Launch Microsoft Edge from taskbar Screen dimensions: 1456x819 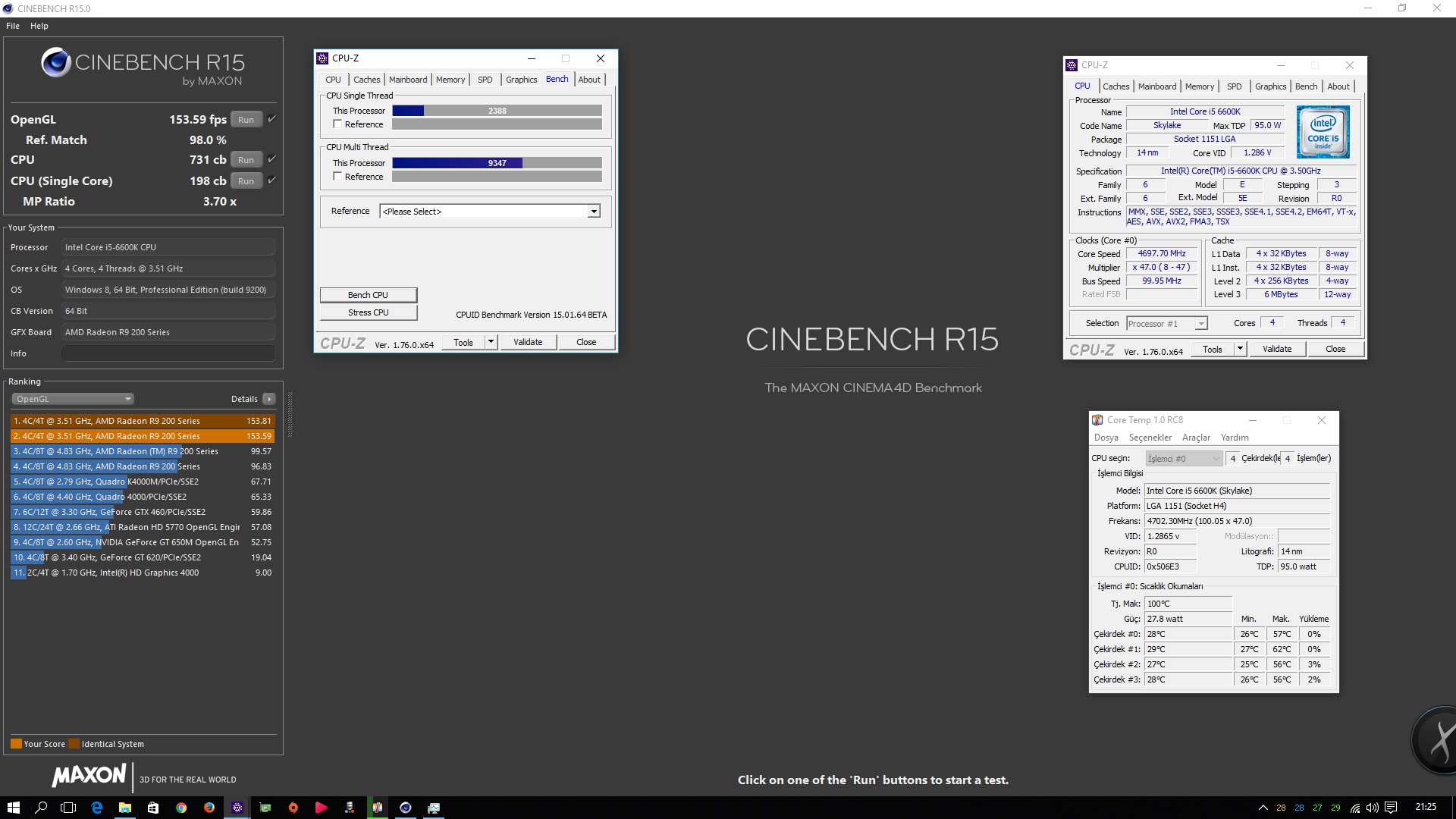click(97, 808)
